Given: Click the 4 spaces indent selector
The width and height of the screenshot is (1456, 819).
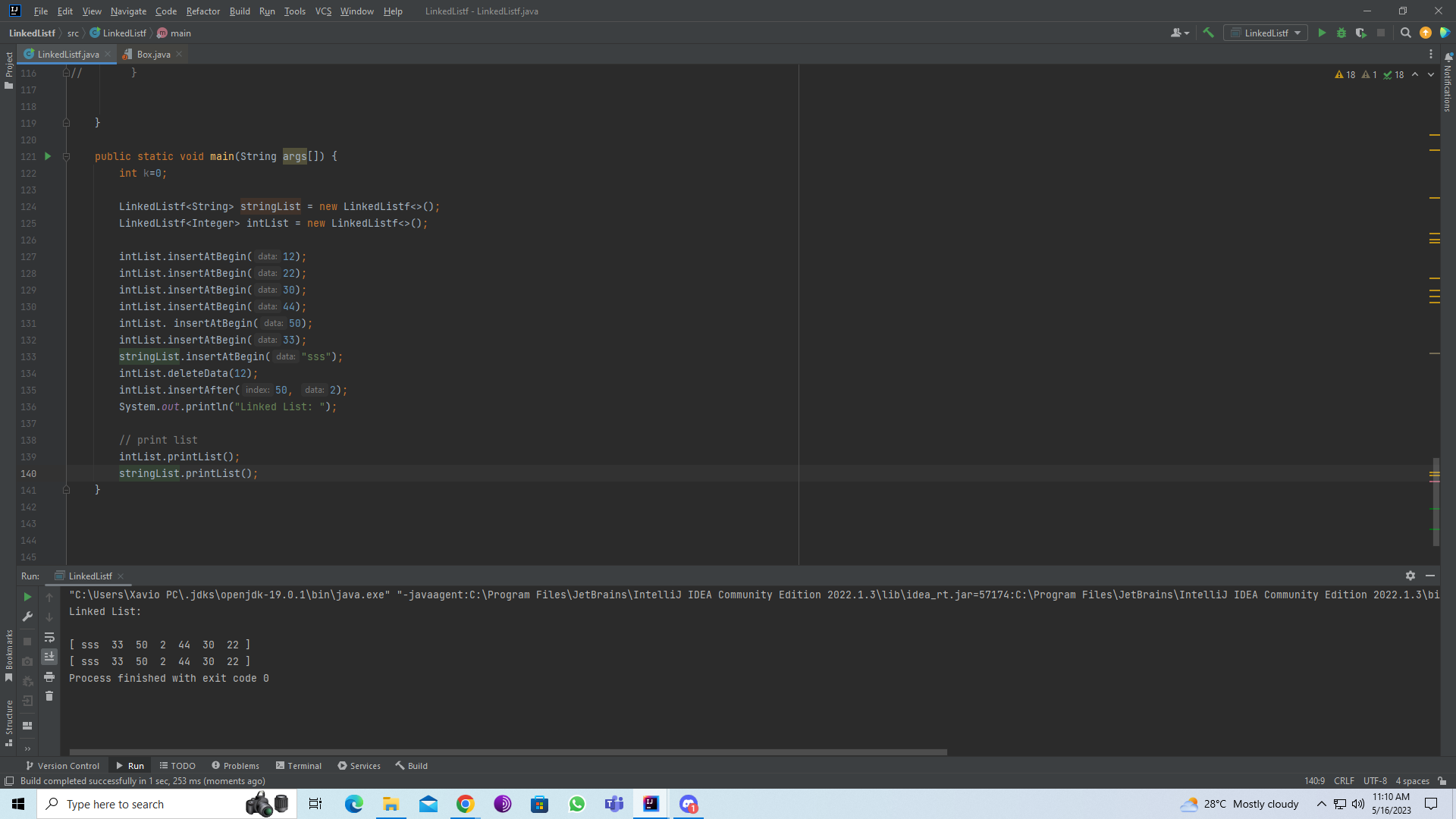Looking at the screenshot, I should 1412,781.
